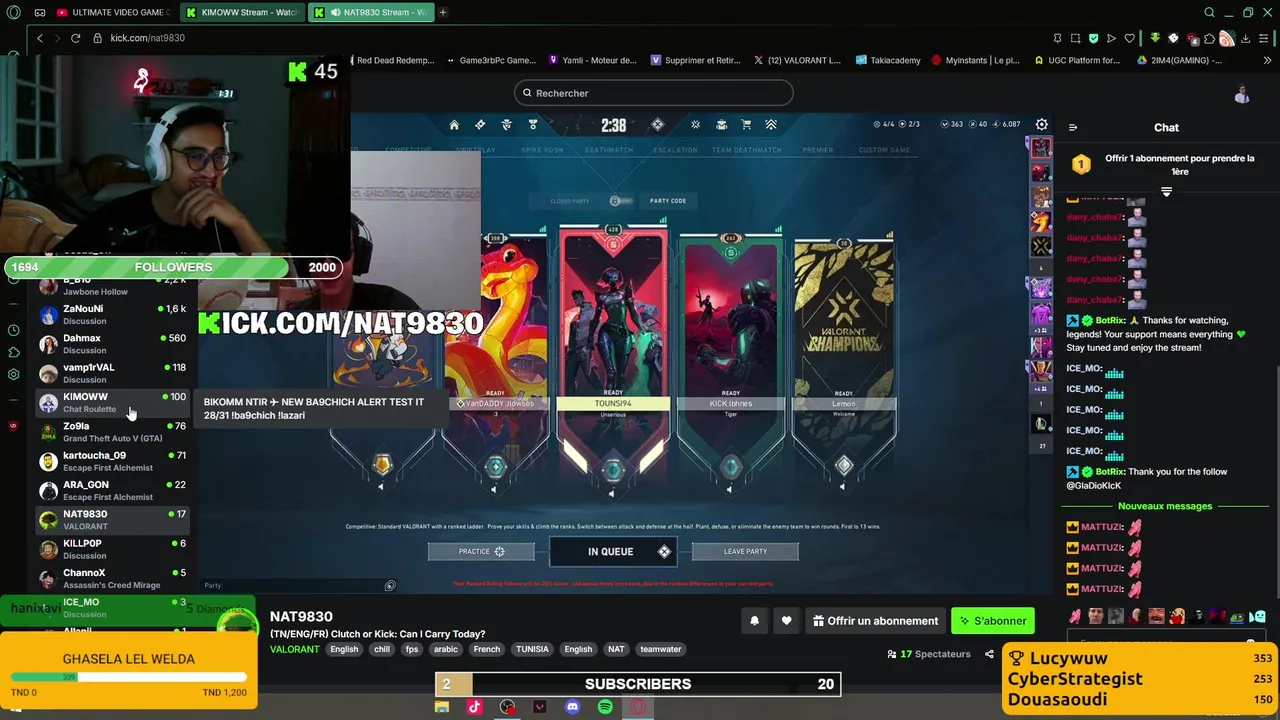Click the Valorant agent icon in taskbar
The height and width of the screenshot is (720, 1280).
pos(540,707)
